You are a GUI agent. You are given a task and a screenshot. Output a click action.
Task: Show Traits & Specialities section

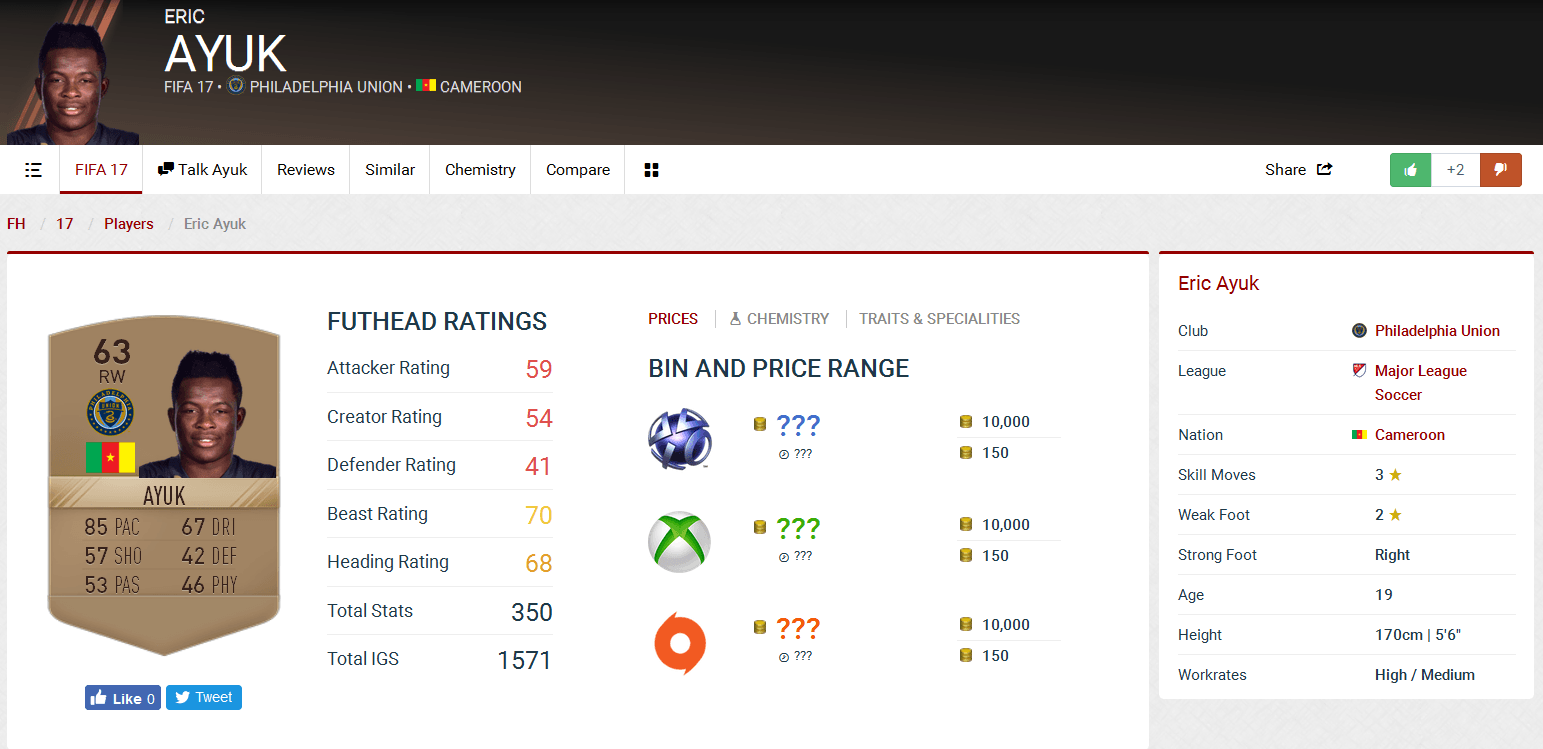point(939,319)
